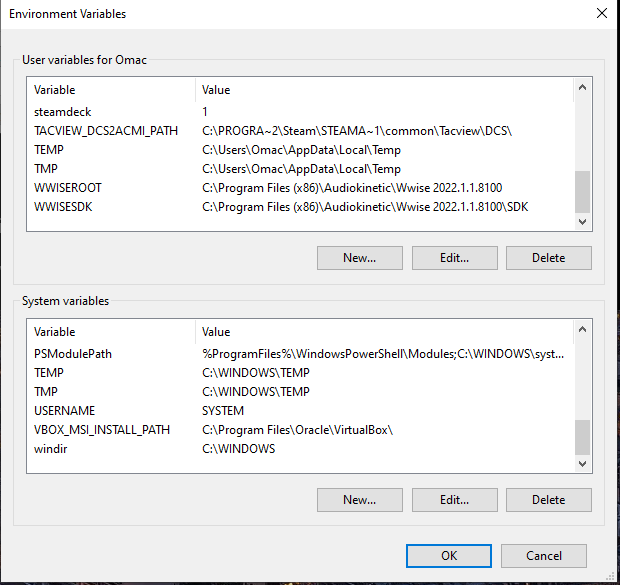
Task: Cancel the Environment Variables dialog
Action: [x=544, y=555]
